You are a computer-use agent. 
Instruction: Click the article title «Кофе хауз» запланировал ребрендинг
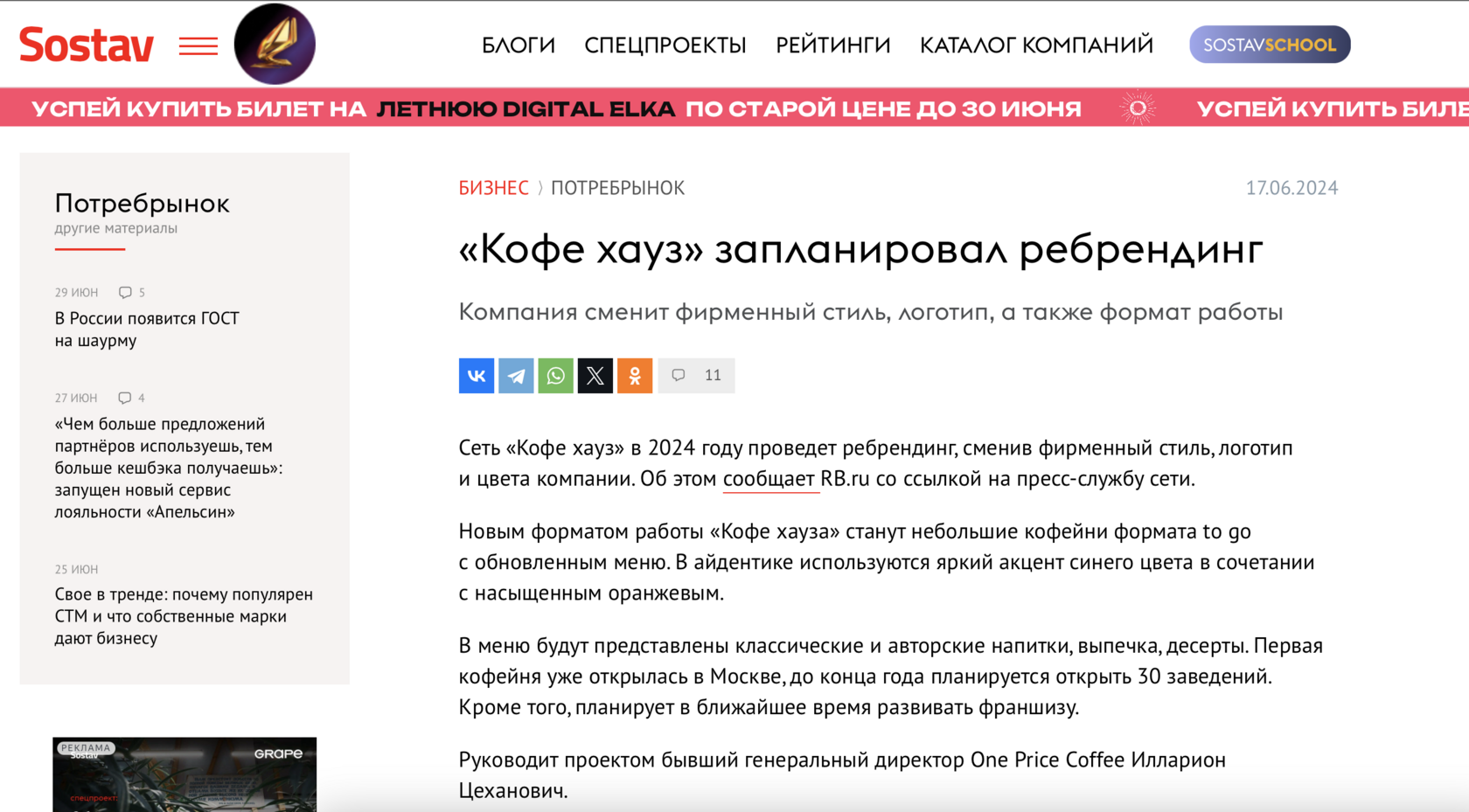coord(861,250)
